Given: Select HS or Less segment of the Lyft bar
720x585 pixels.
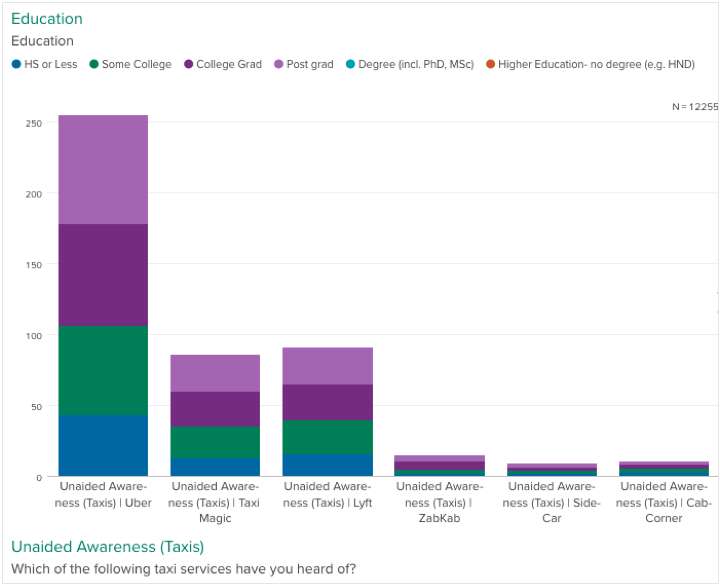Looking at the screenshot, I should click(328, 465).
